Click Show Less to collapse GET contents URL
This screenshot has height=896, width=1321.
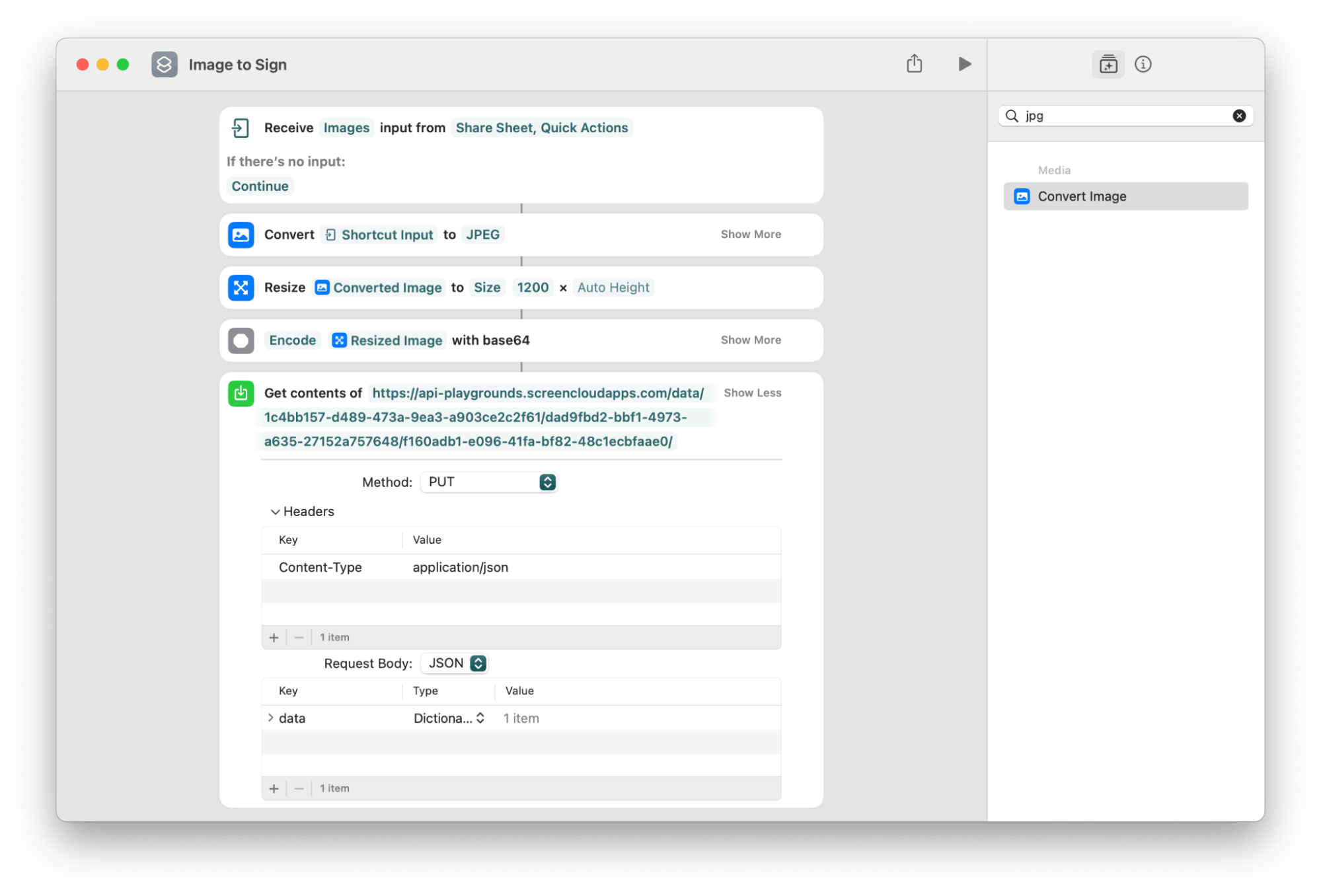[x=752, y=392]
